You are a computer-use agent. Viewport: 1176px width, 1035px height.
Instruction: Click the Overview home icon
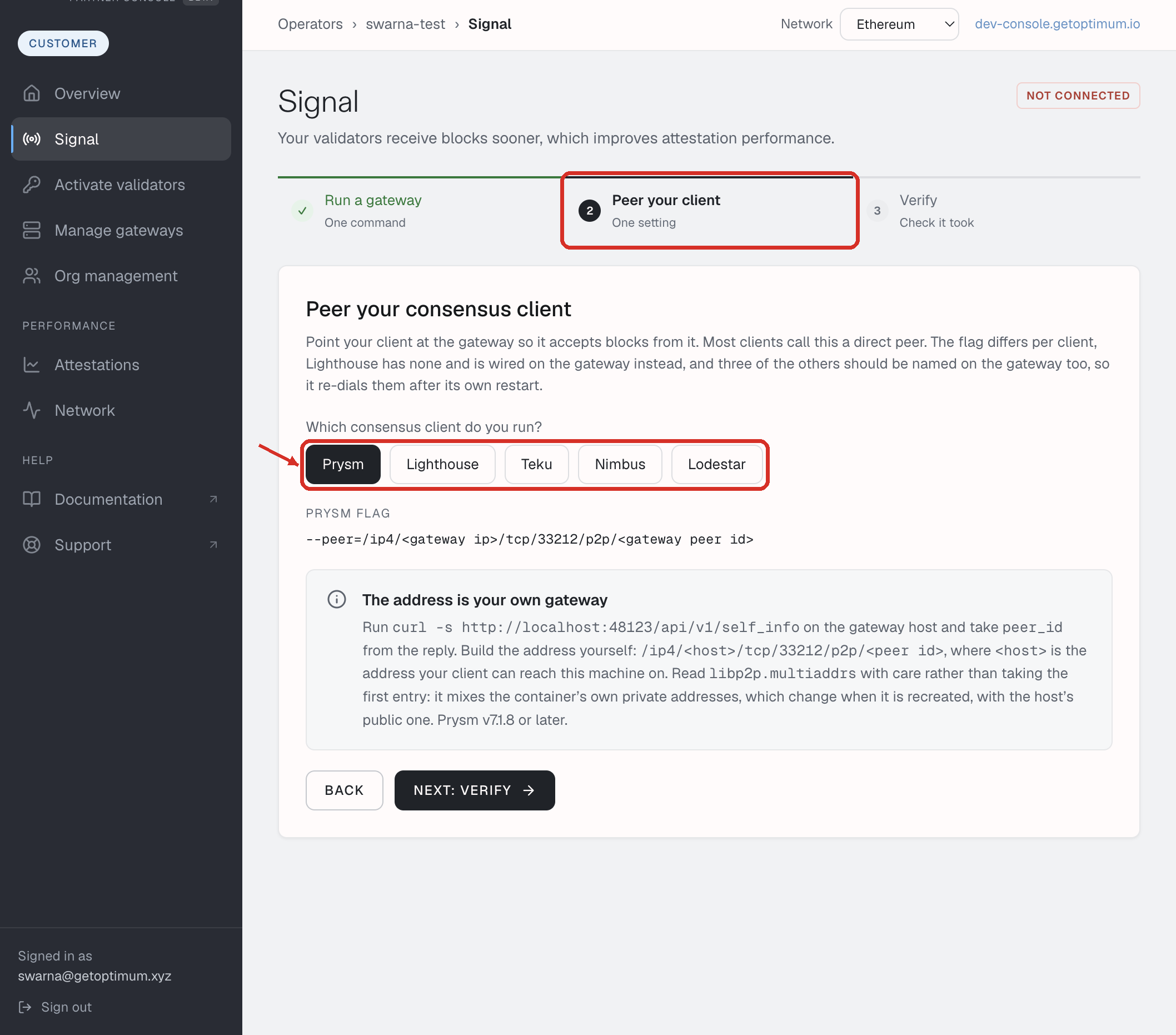[32, 93]
